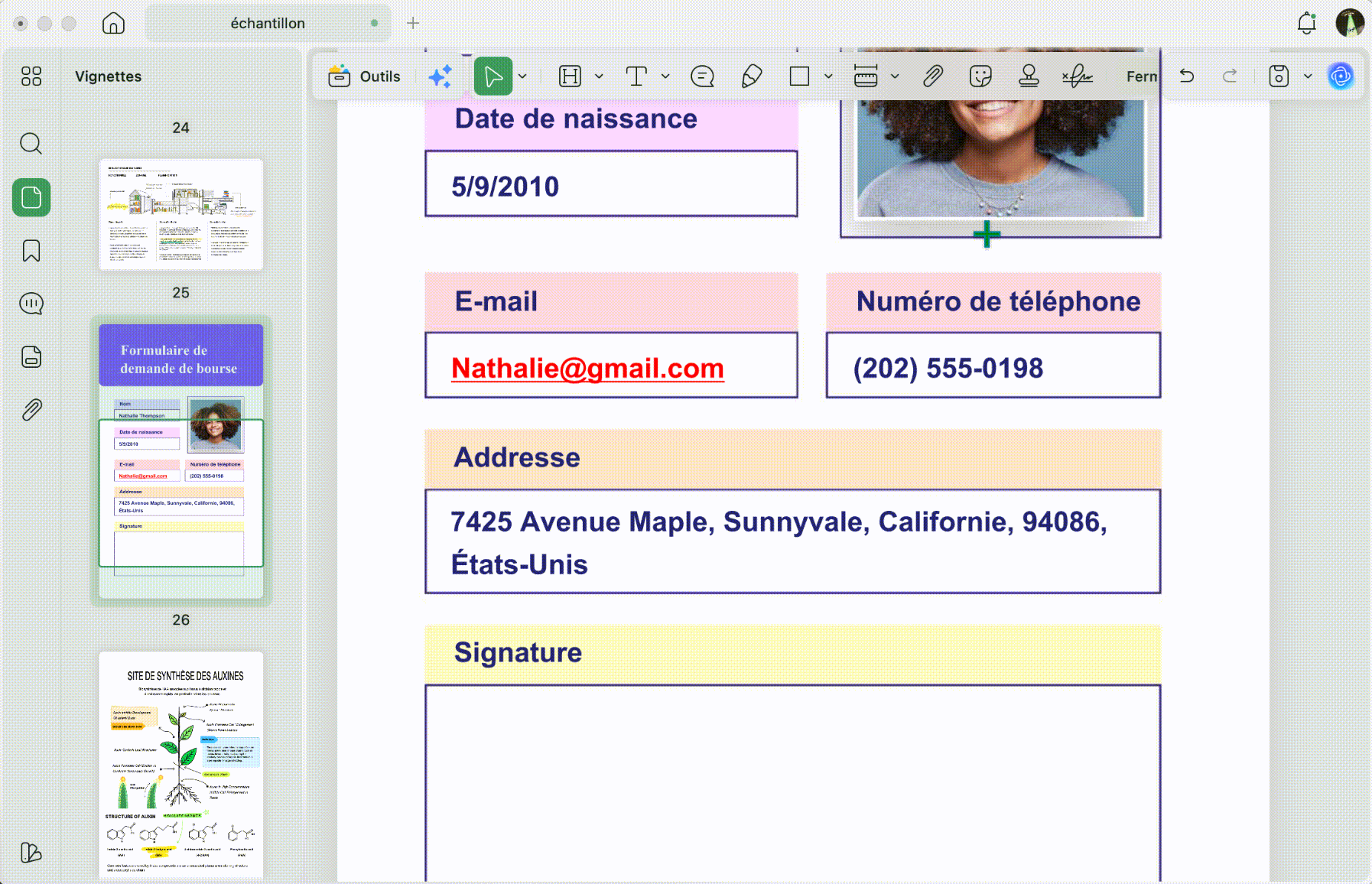Open the blue assistant orb icon
Image resolution: width=1372 pixels, height=884 pixels.
click(x=1341, y=76)
